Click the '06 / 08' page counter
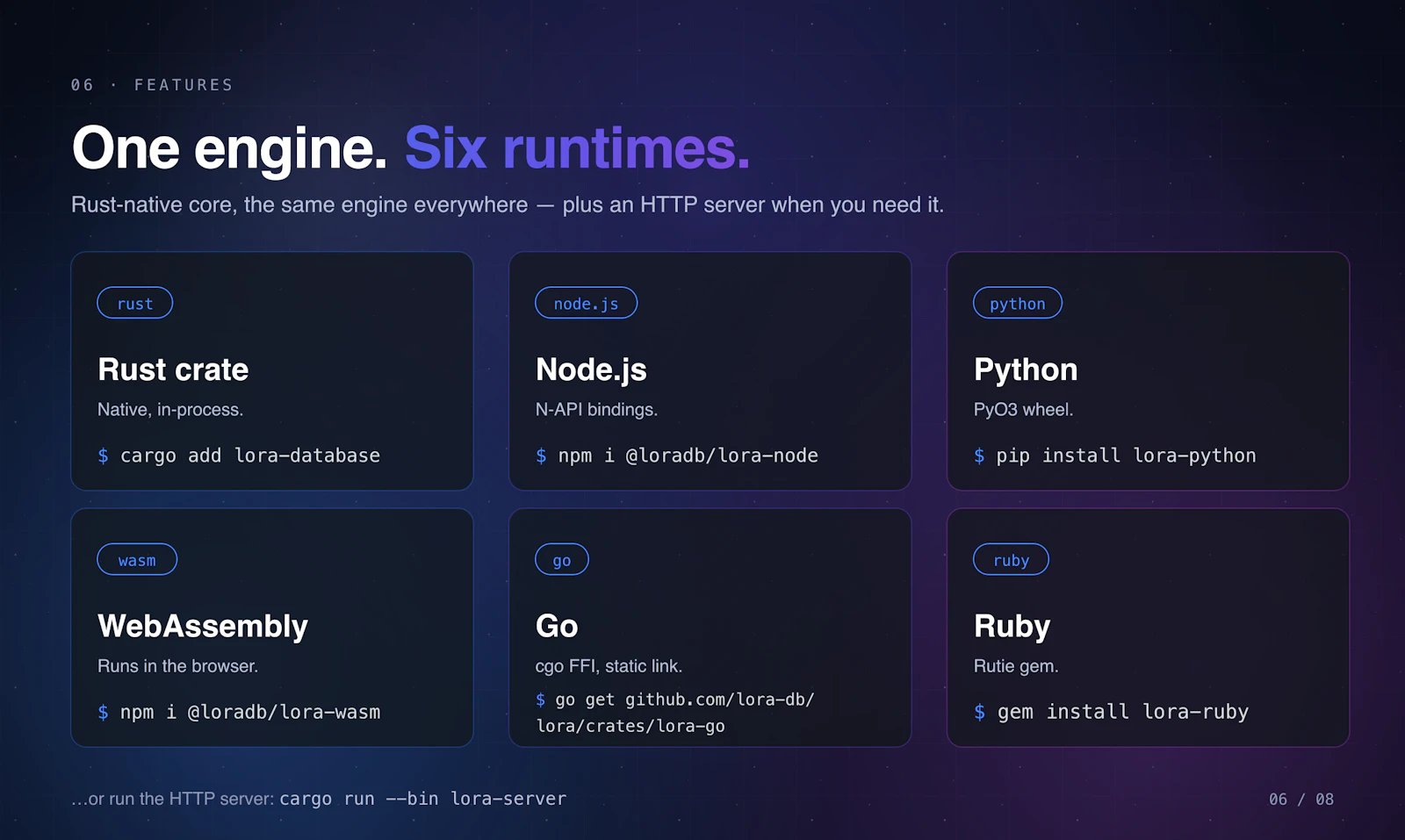1405x840 pixels. coord(1301,799)
